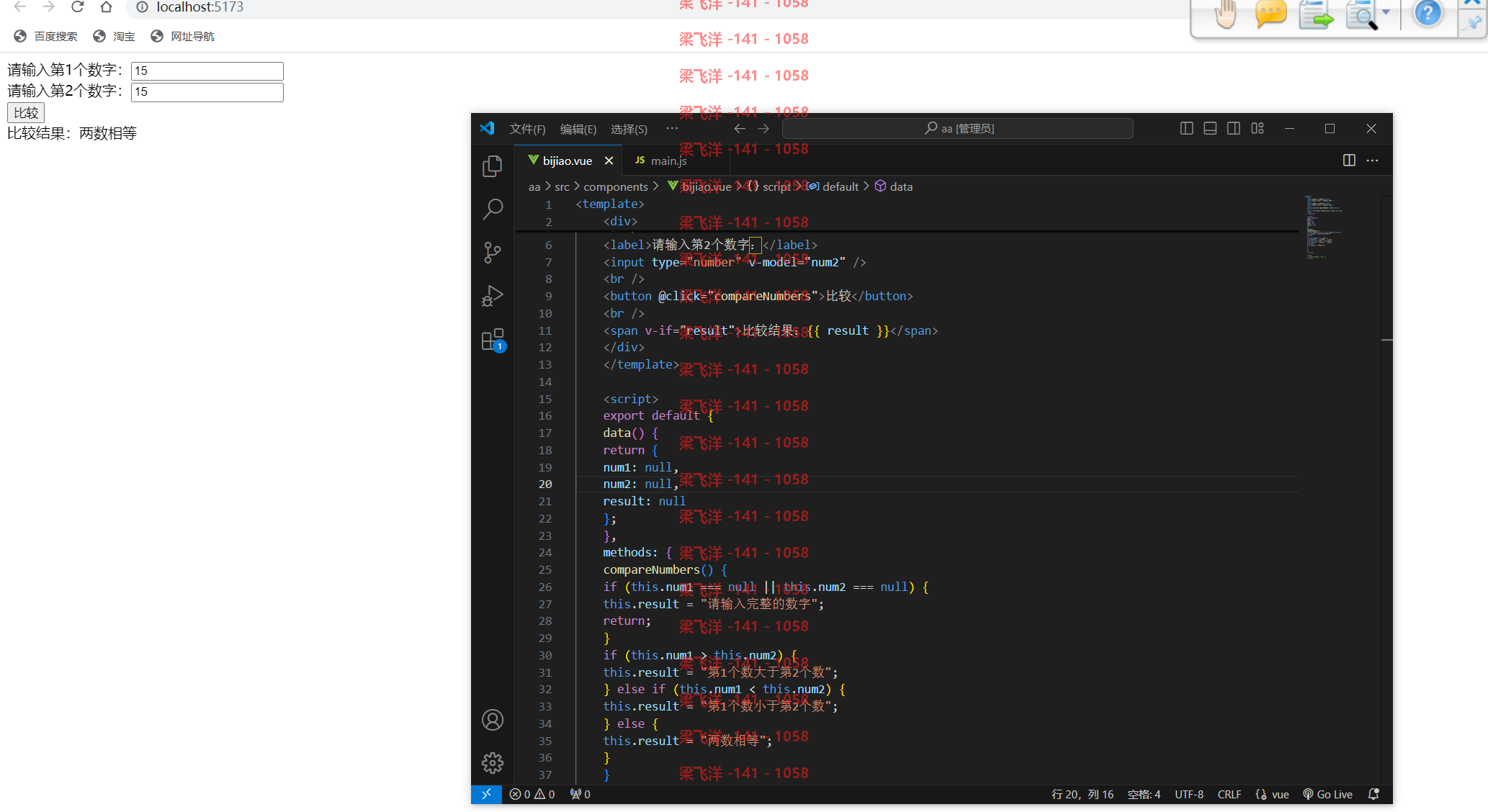Click Go Live in status bar
This screenshot has height=812, width=1488.
click(1328, 794)
